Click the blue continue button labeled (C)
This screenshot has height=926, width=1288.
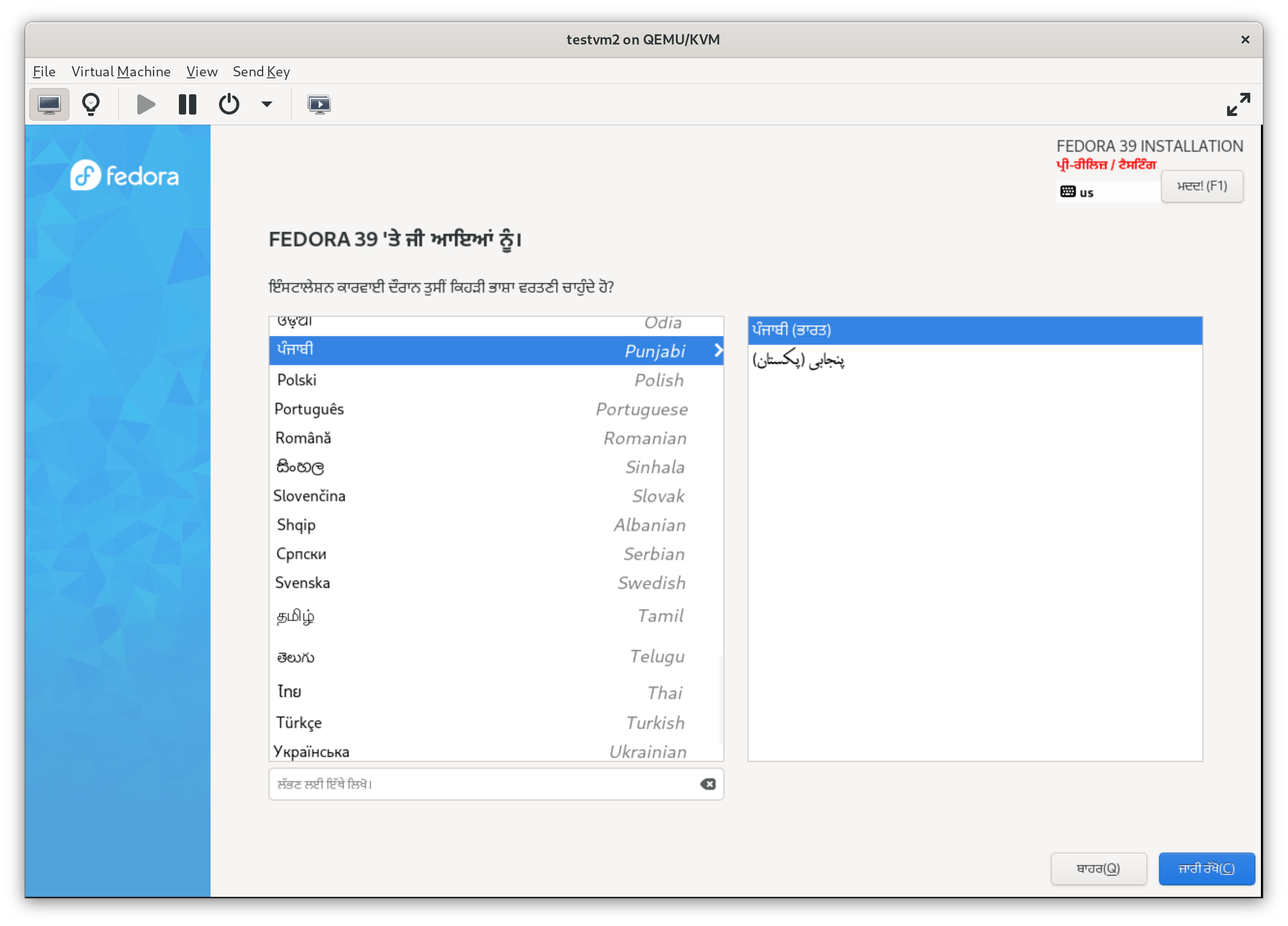point(1206,868)
